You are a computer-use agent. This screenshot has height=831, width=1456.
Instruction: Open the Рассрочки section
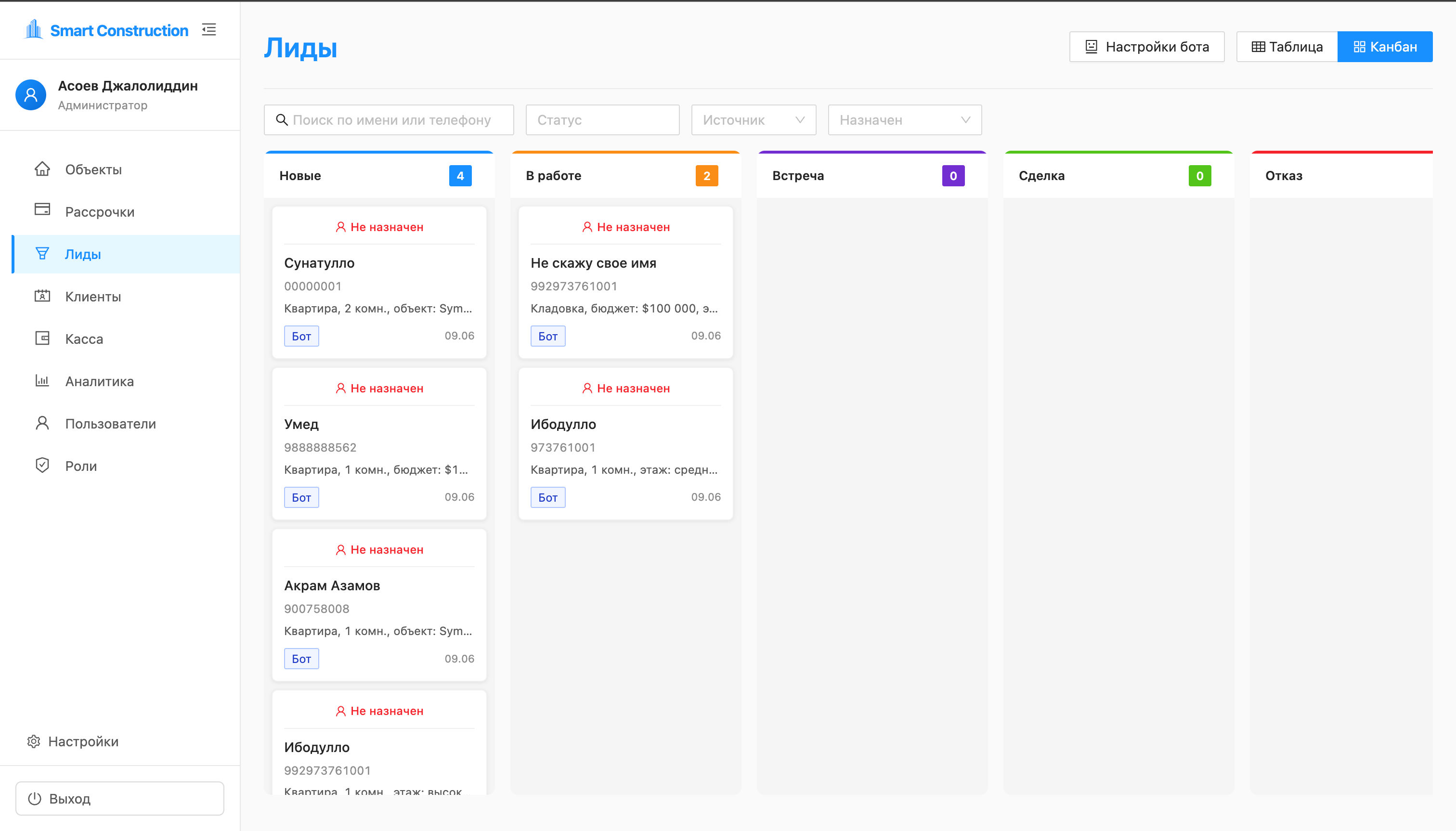click(126, 212)
